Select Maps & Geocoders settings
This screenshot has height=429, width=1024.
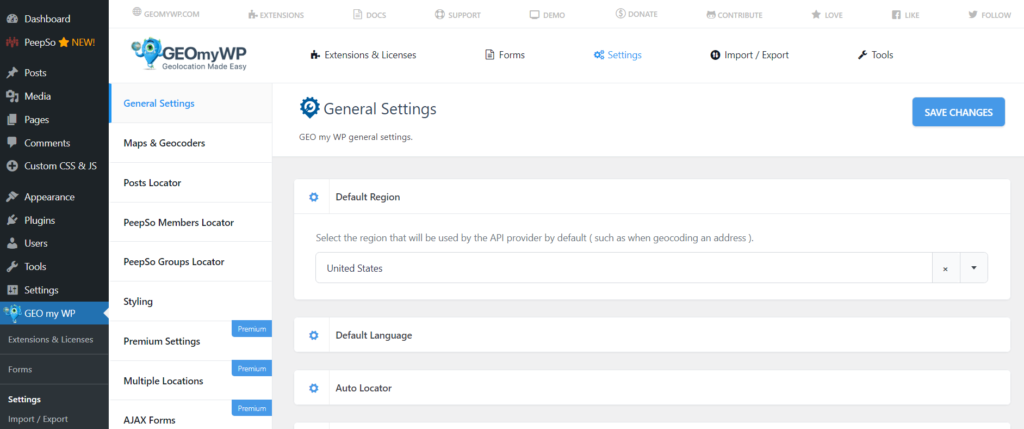(190, 143)
